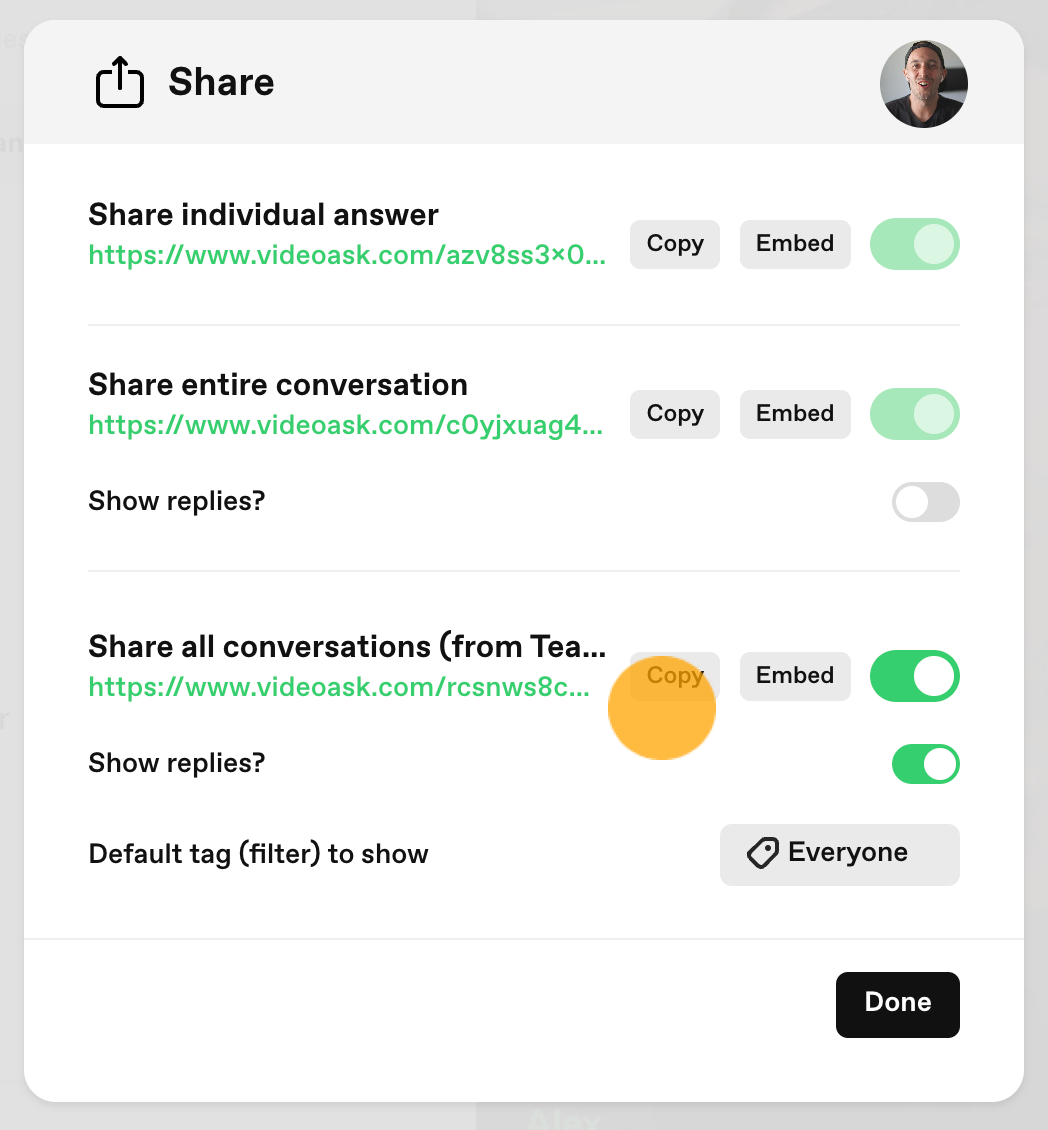This screenshot has width=1048, height=1130.
Task: Click the Share icon in the header
Action: (x=120, y=82)
